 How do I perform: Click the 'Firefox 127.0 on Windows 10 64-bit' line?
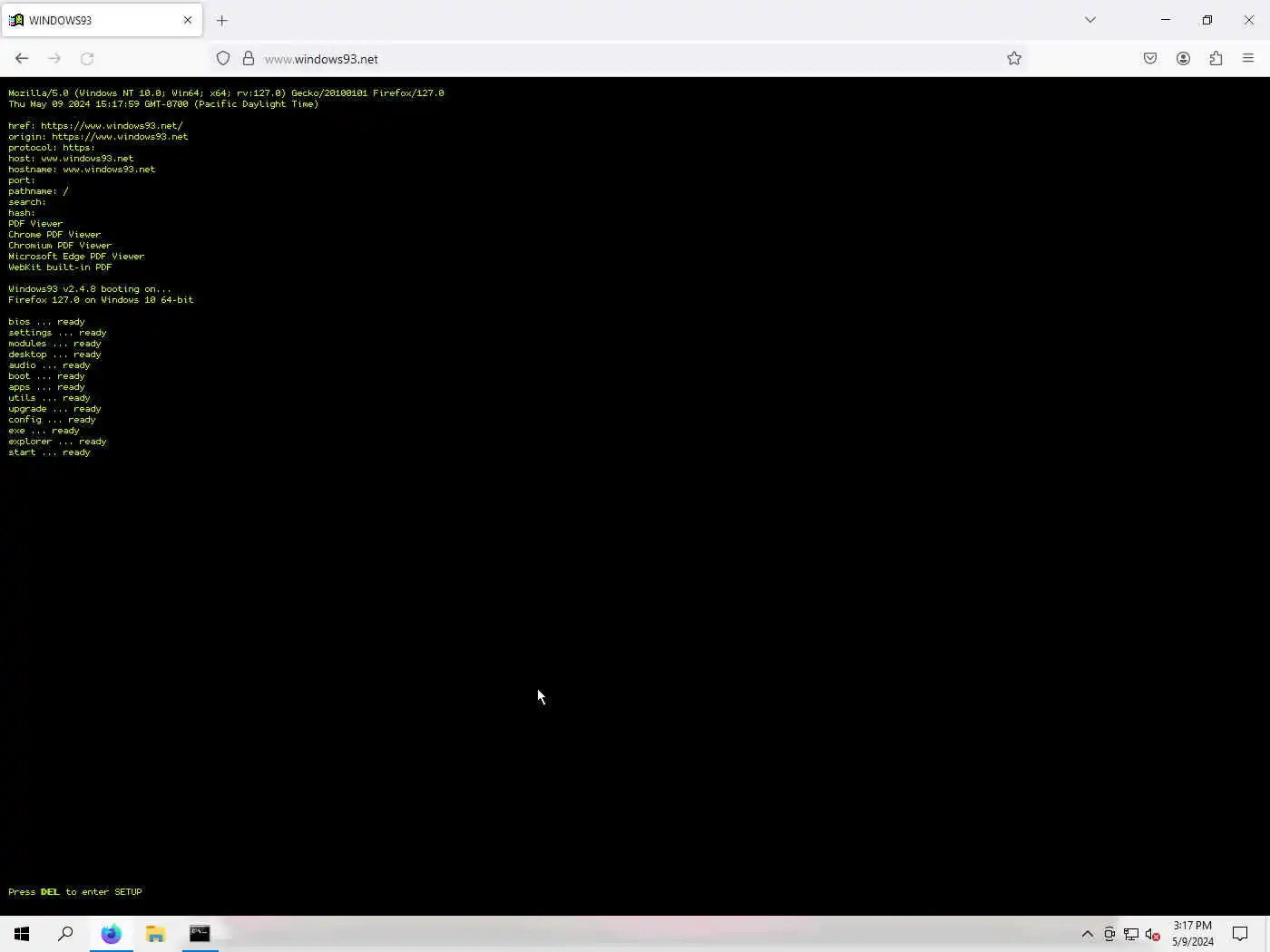pyautogui.click(x=101, y=300)
